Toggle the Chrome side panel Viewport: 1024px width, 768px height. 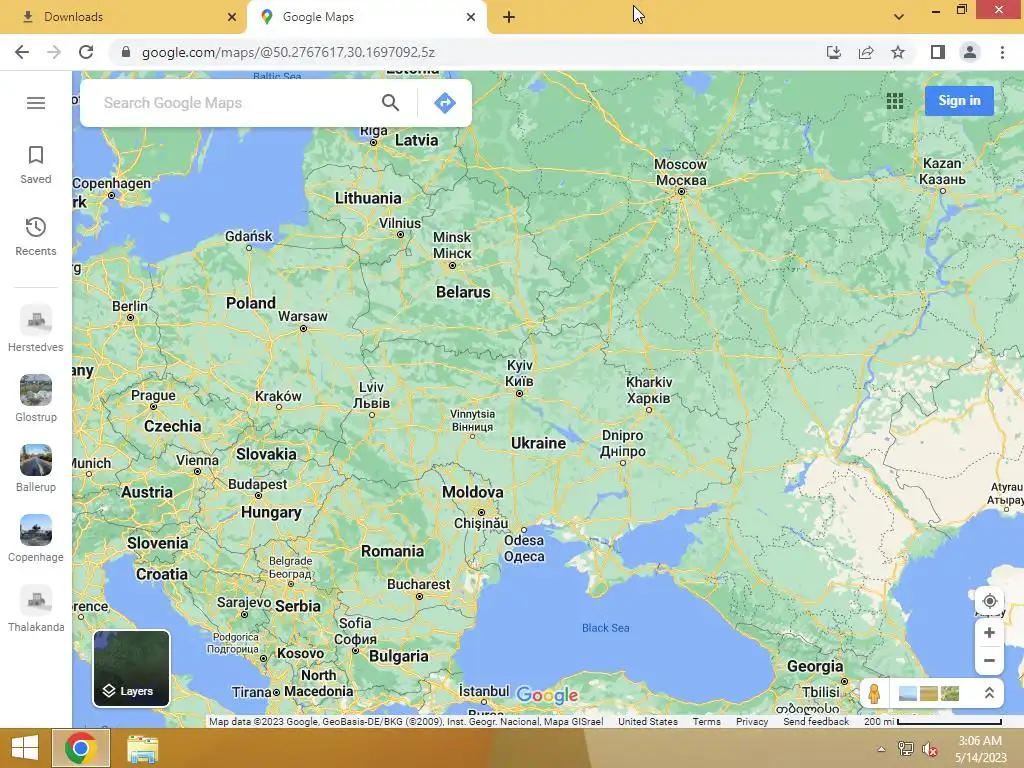[938, 52]
